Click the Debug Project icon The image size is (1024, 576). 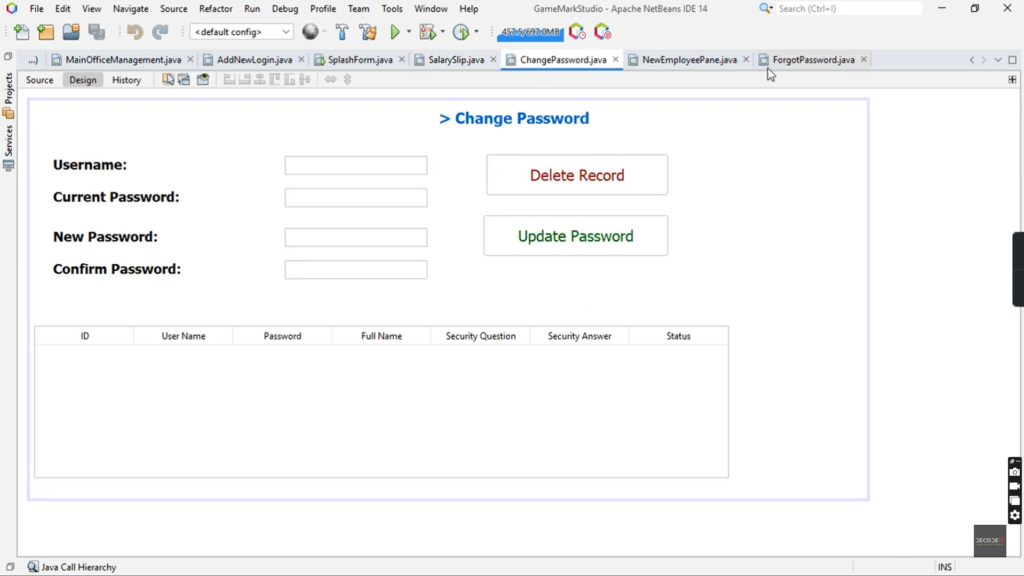click(427, 32)
